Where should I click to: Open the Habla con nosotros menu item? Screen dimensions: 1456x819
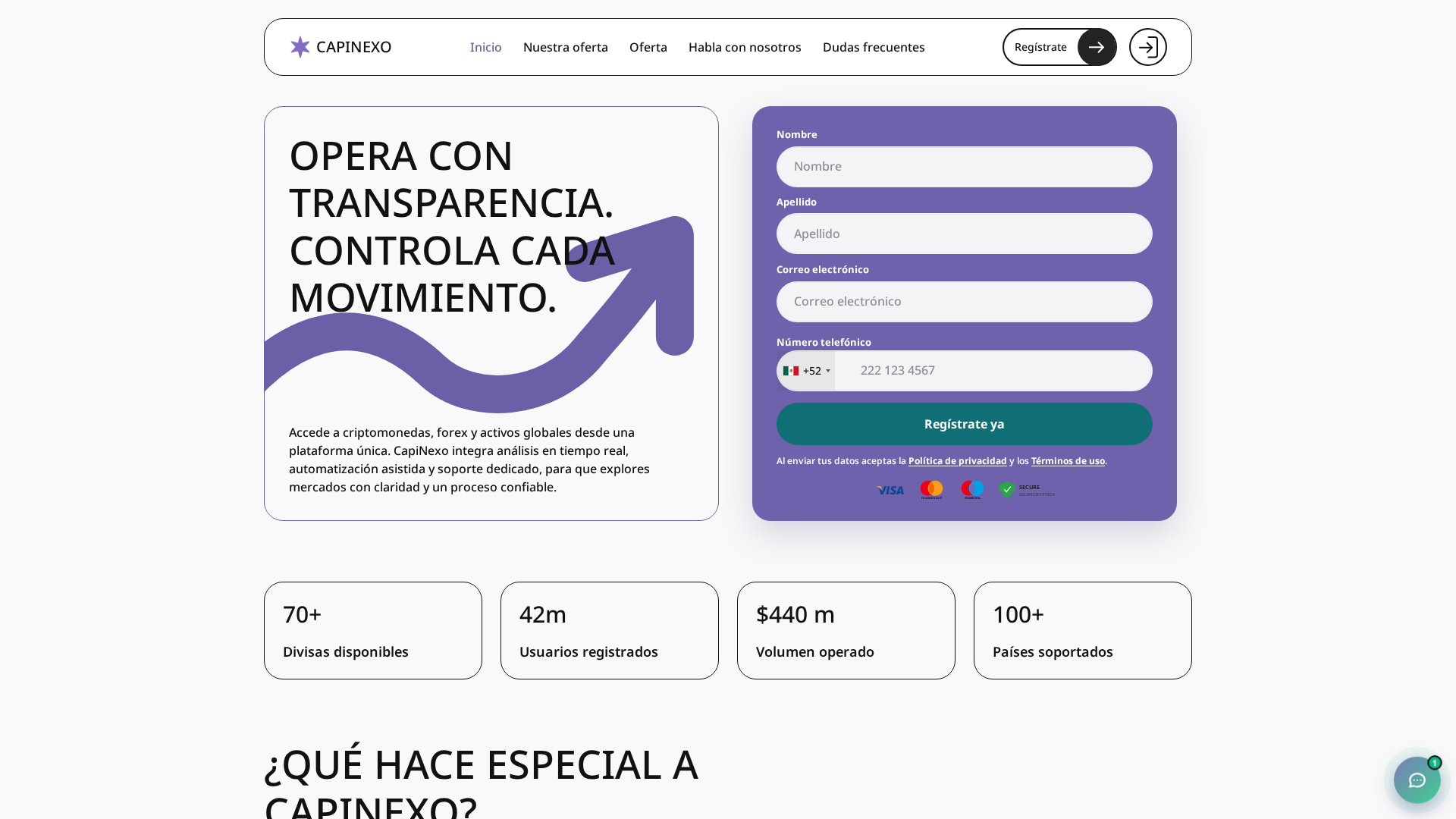click(x=745, y=47)
